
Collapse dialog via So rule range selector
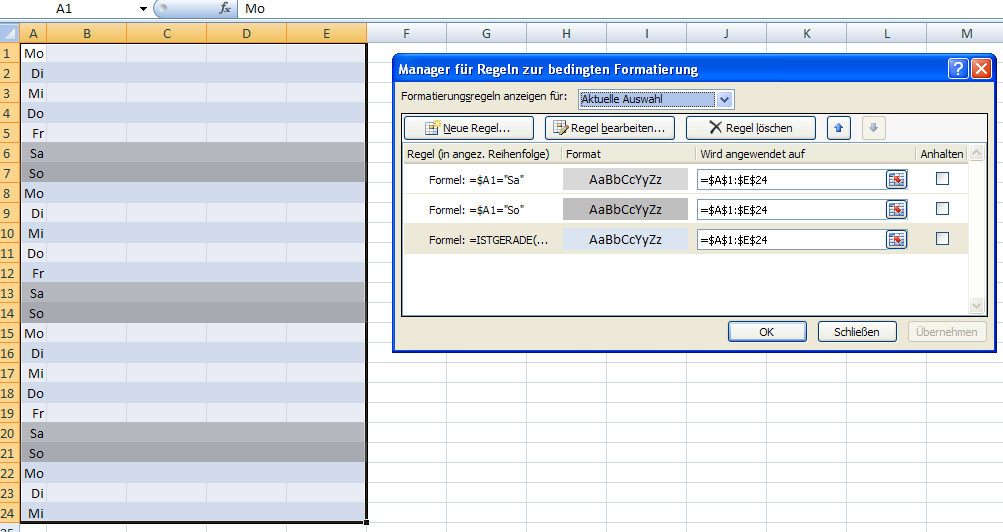pyautogui.click(x=897, y=210)
